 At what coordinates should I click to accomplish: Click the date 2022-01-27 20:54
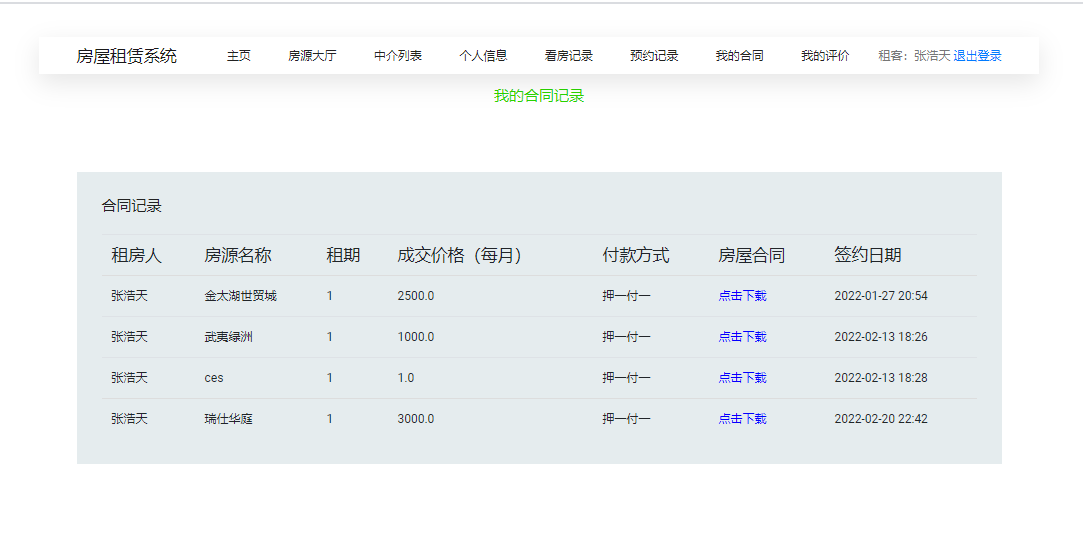point(881,296)
